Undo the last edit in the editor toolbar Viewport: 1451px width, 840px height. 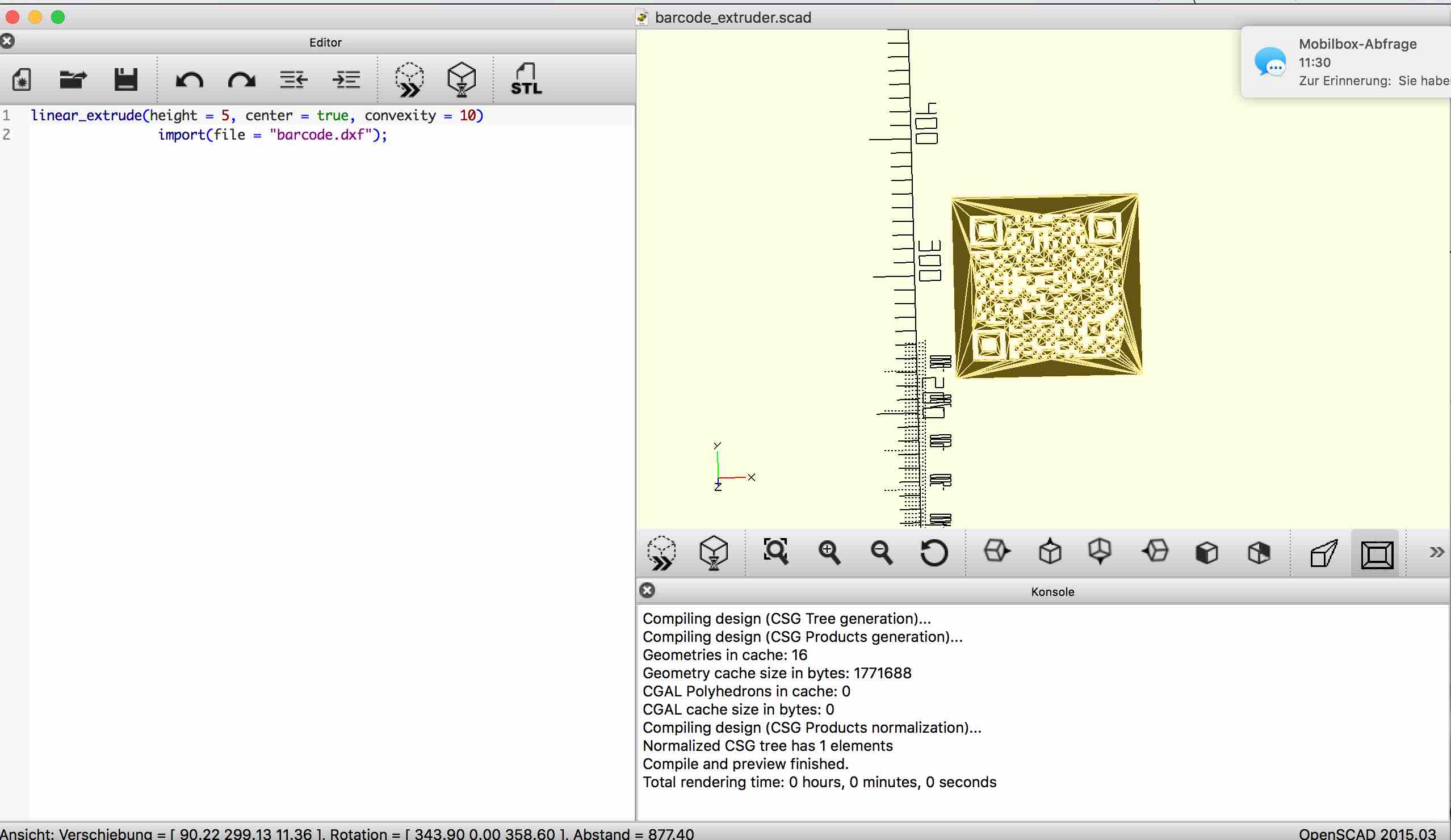pos(190,79)
